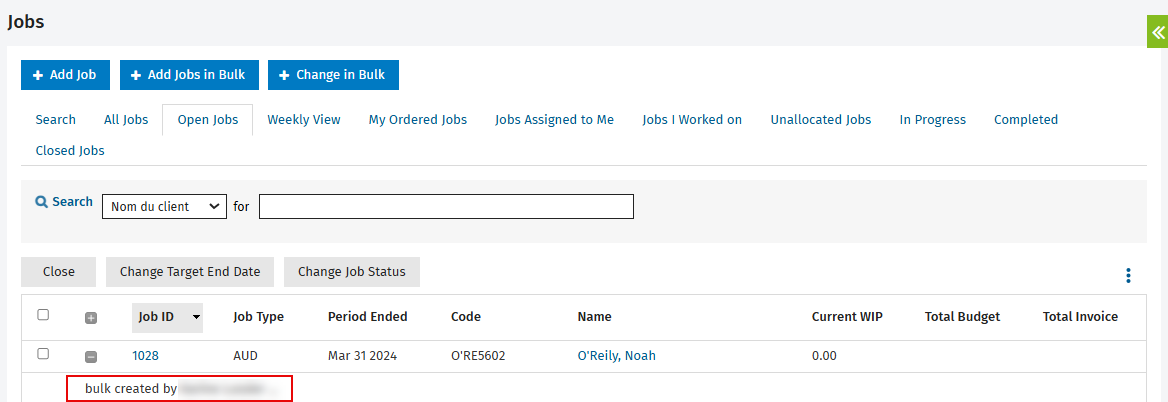Open Jobs I Worked on tab
The height and width of the screenshot is (402, 1168).
[692, 120]
